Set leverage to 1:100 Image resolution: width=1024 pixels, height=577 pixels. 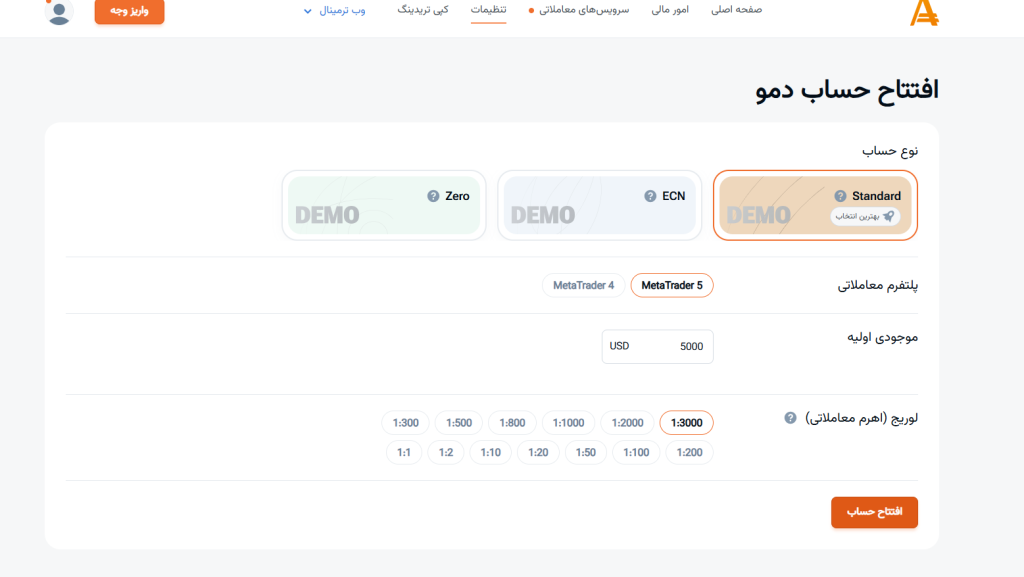coord(636,452)
